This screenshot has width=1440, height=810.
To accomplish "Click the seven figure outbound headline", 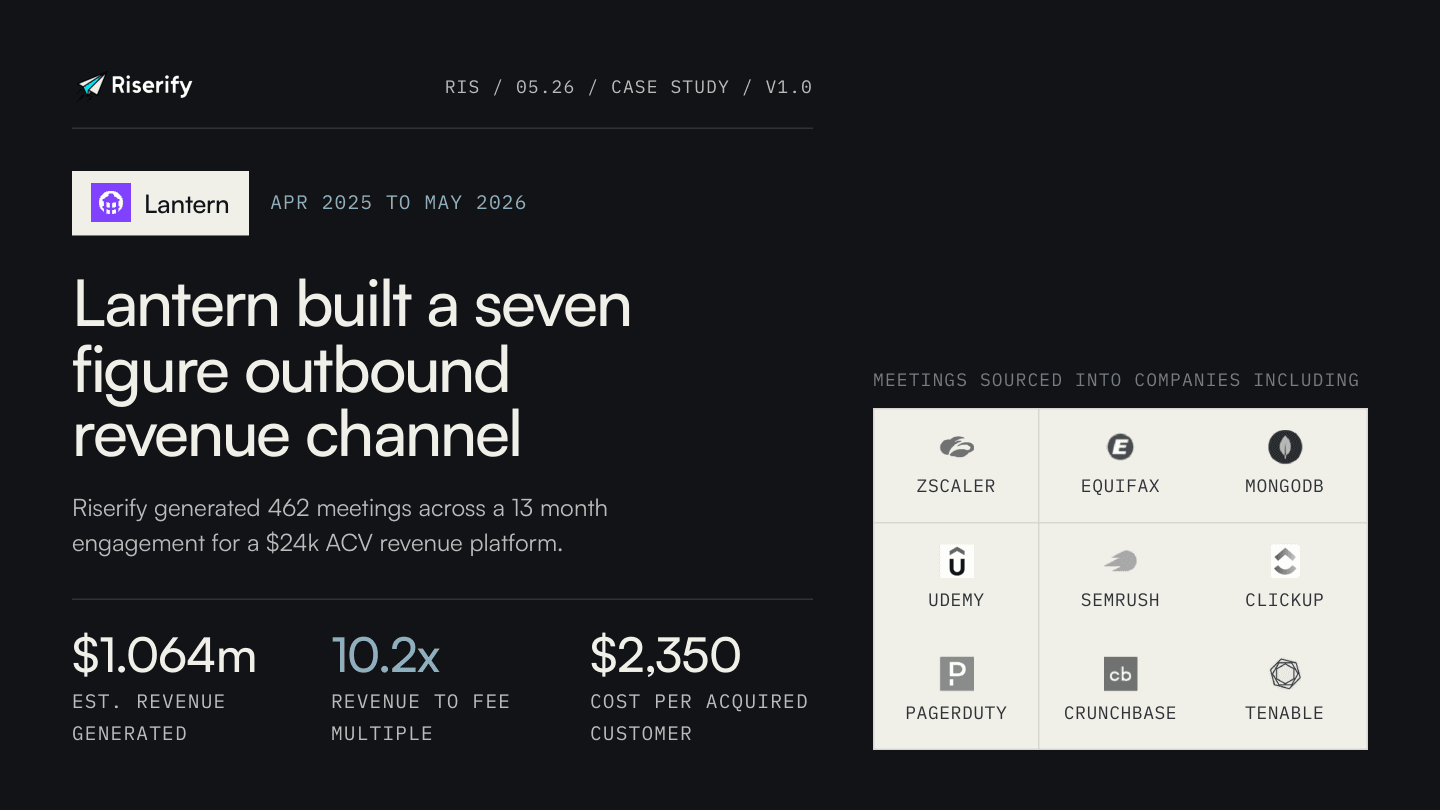I will tap(352, 369).
